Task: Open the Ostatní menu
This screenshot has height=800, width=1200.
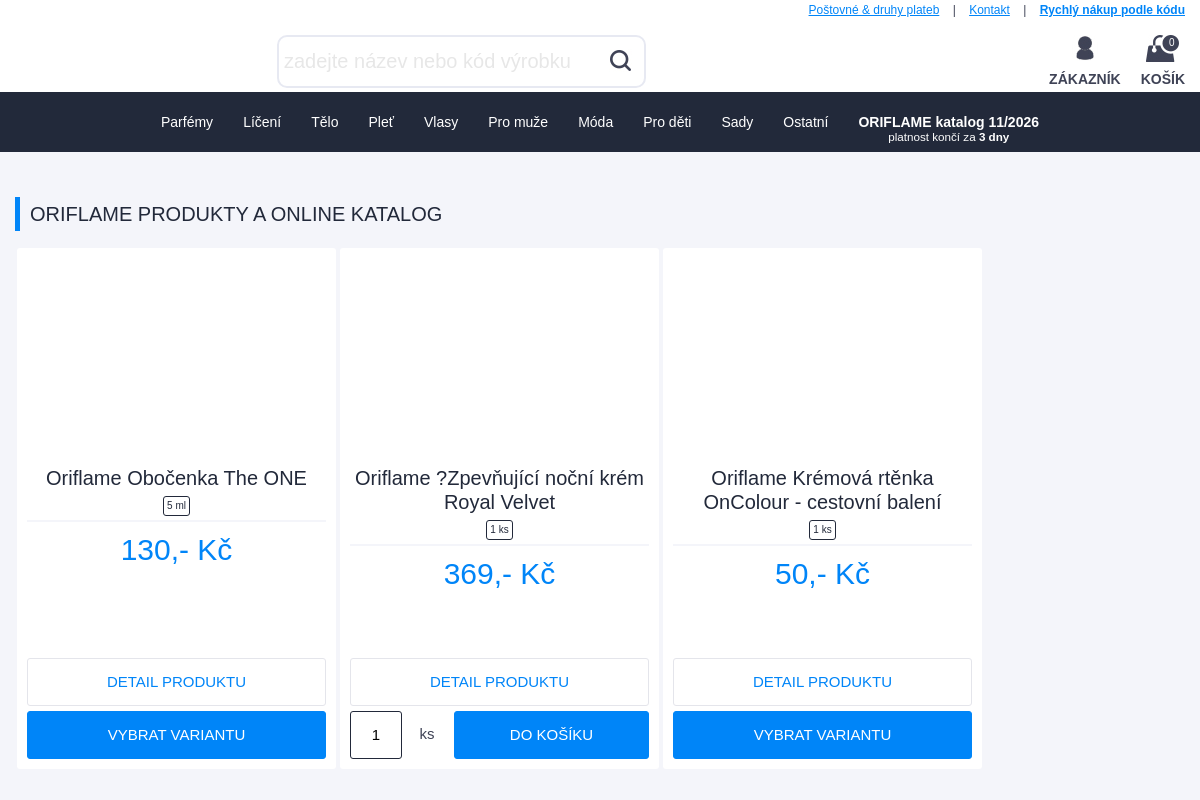Action: tap(805, 122)
